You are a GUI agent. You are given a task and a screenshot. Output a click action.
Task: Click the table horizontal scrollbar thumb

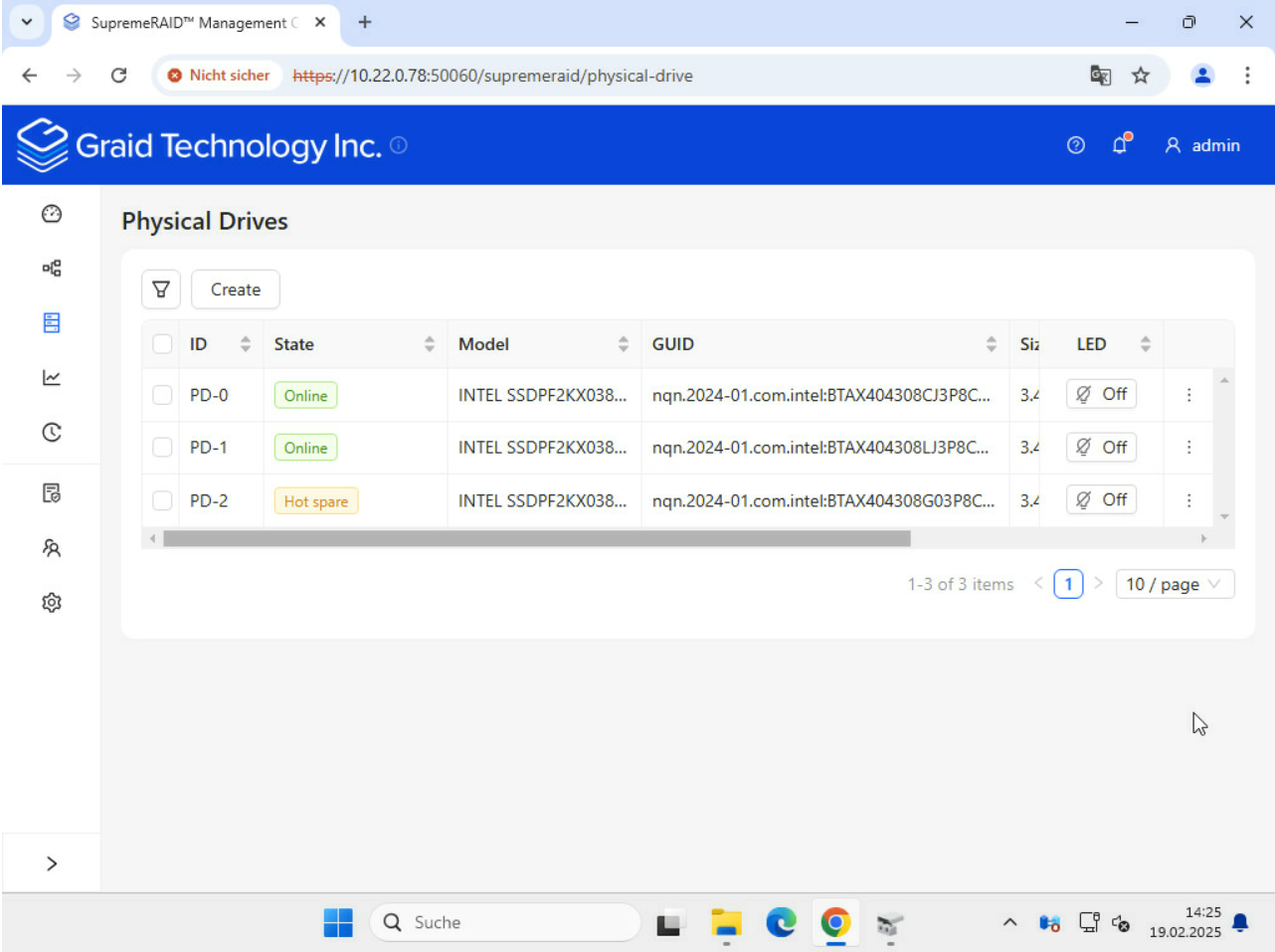(537, 538)
